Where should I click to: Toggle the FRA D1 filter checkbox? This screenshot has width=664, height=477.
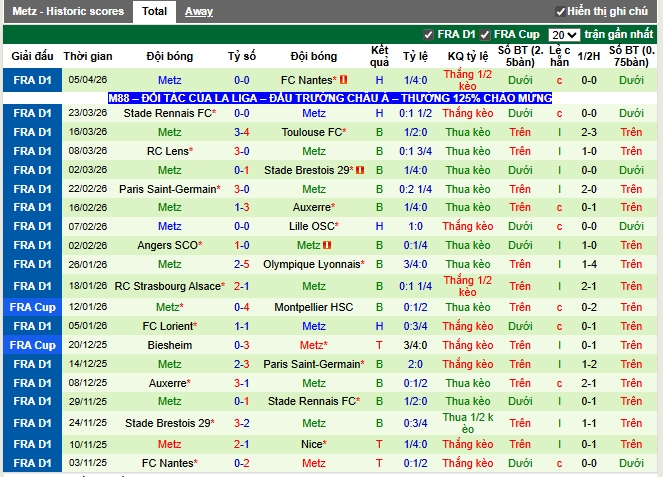[x=429, y=34]
